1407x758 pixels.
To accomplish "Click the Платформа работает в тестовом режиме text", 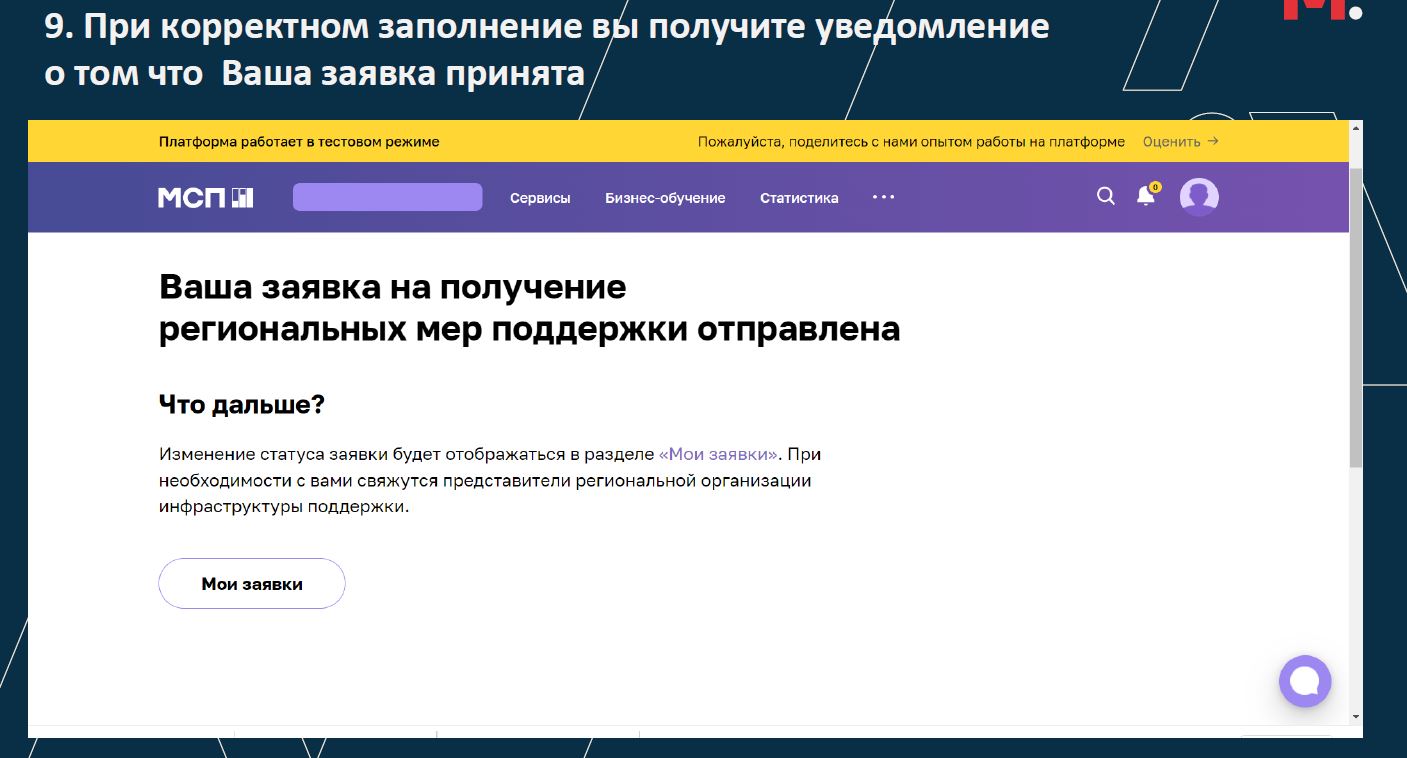I will click(299, 142).
